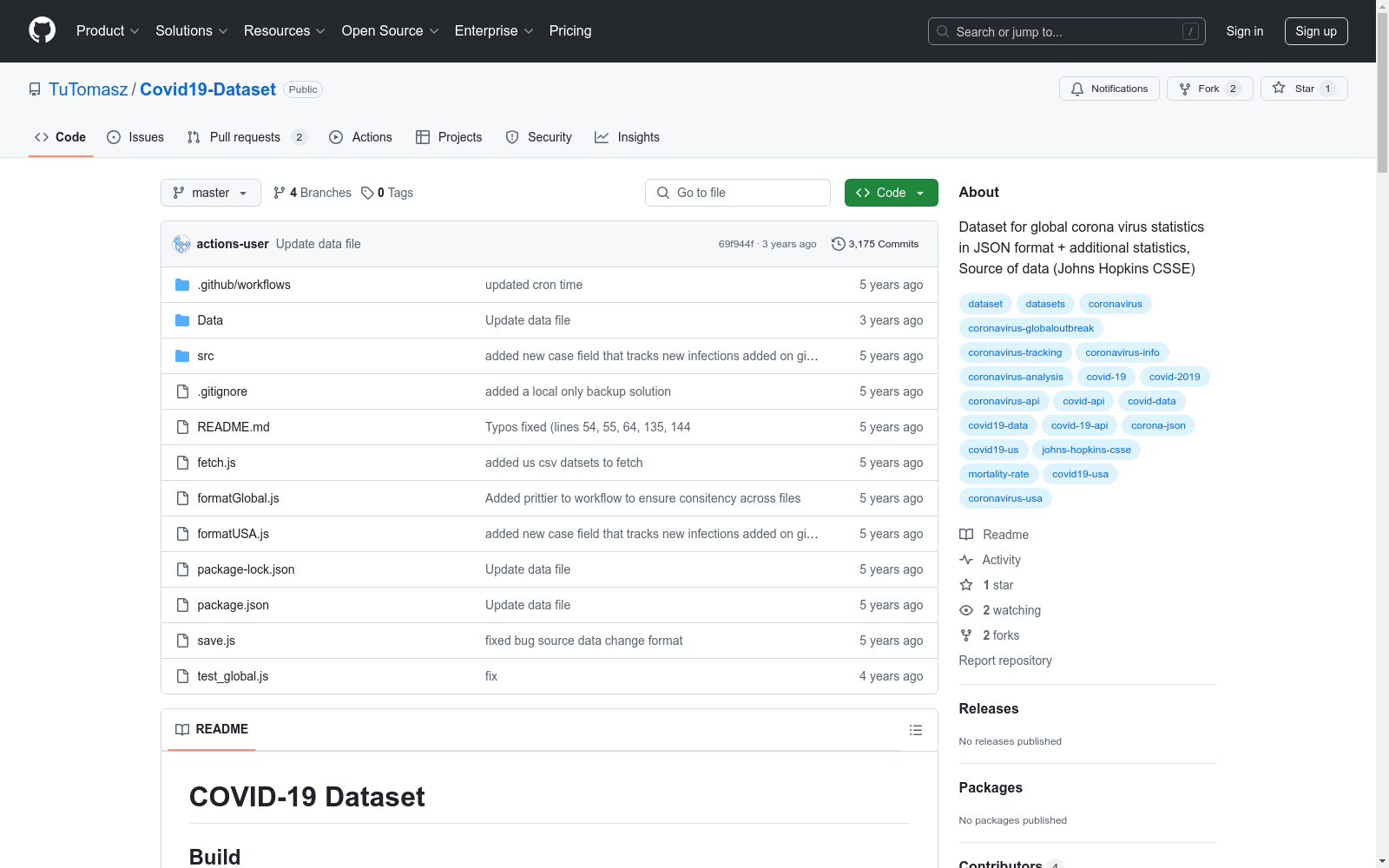Open the Insights tab
Screen dimensions: 1389x868
click(x=627, y=137)
